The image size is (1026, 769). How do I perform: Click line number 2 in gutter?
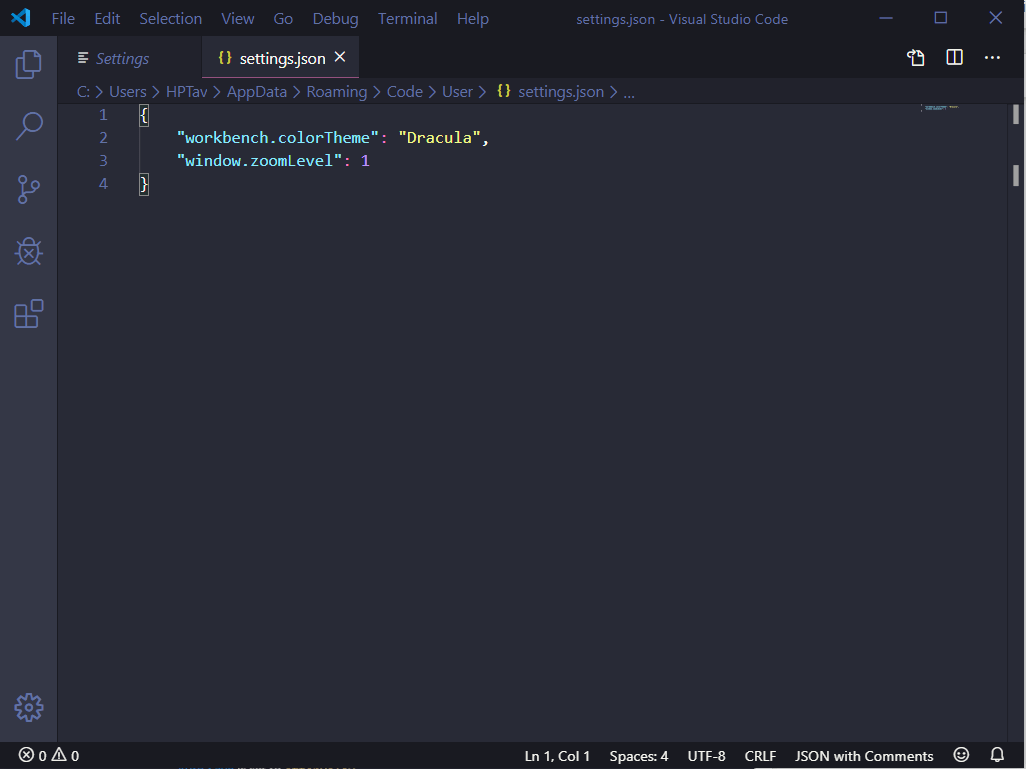pyautogui.click(x=103, y=138)
